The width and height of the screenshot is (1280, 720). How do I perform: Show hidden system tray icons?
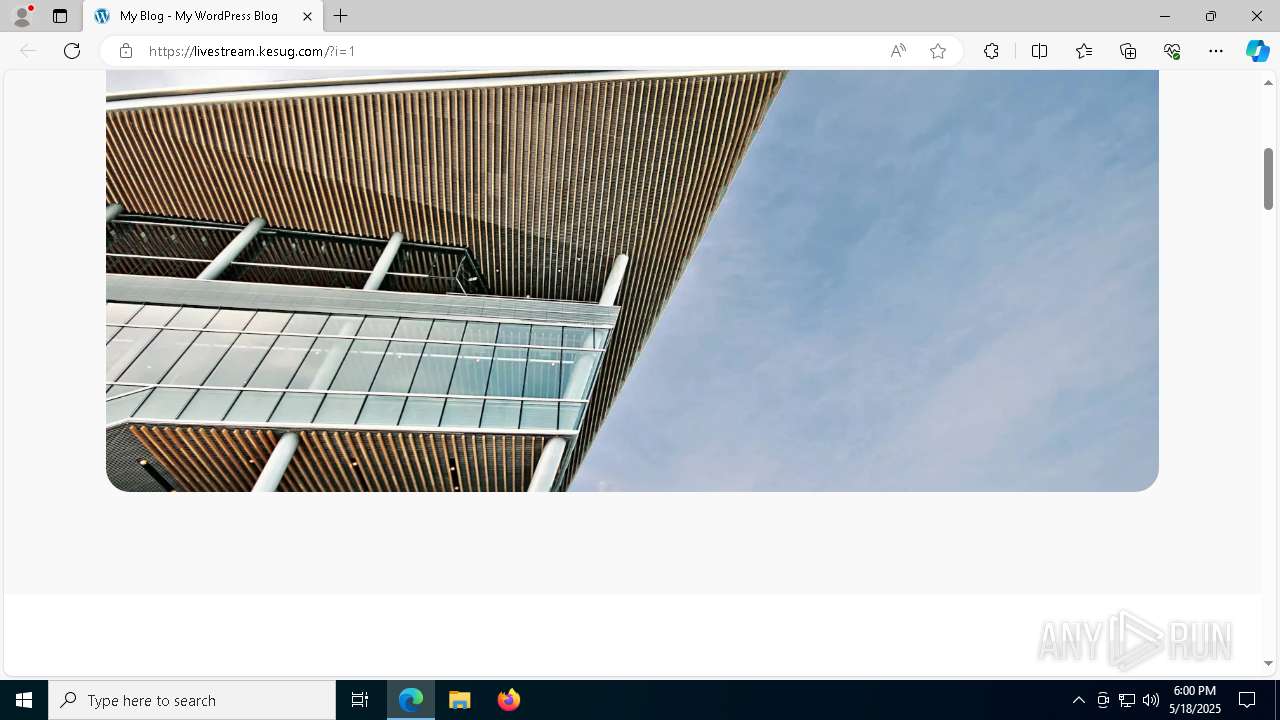1078,700
